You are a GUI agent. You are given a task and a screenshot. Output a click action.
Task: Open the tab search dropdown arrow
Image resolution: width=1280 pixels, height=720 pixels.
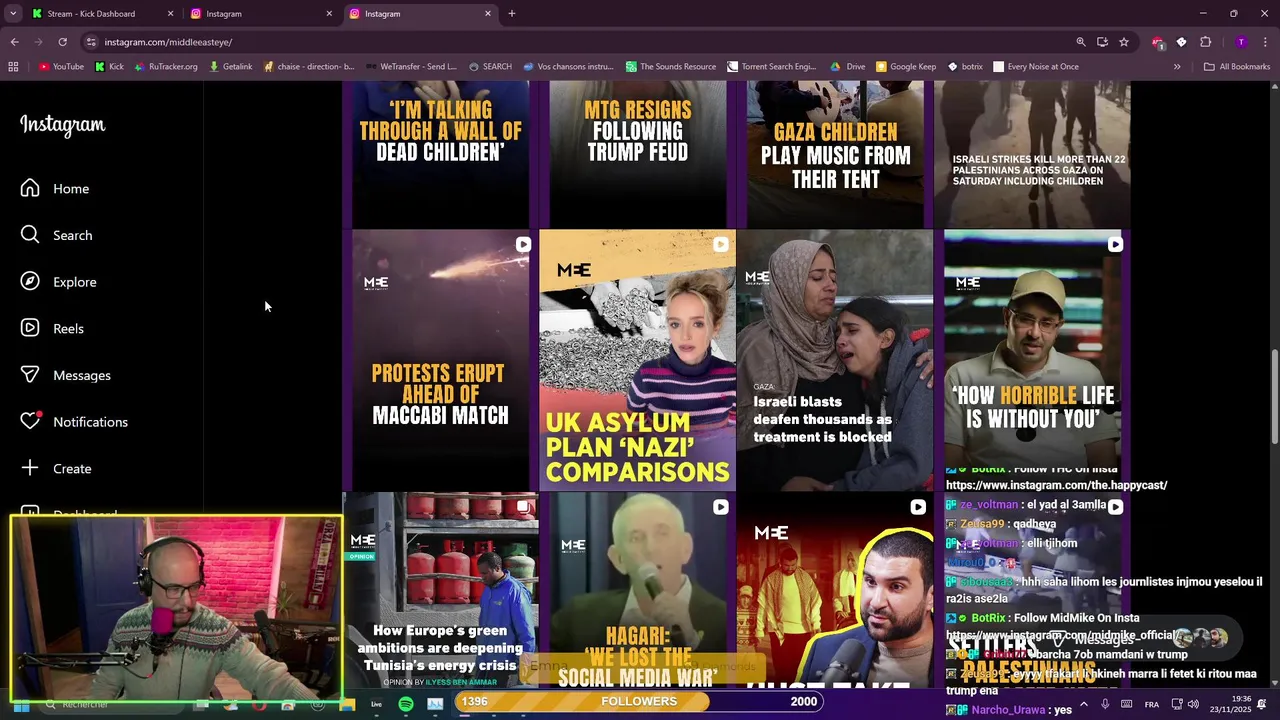point(13,14)
